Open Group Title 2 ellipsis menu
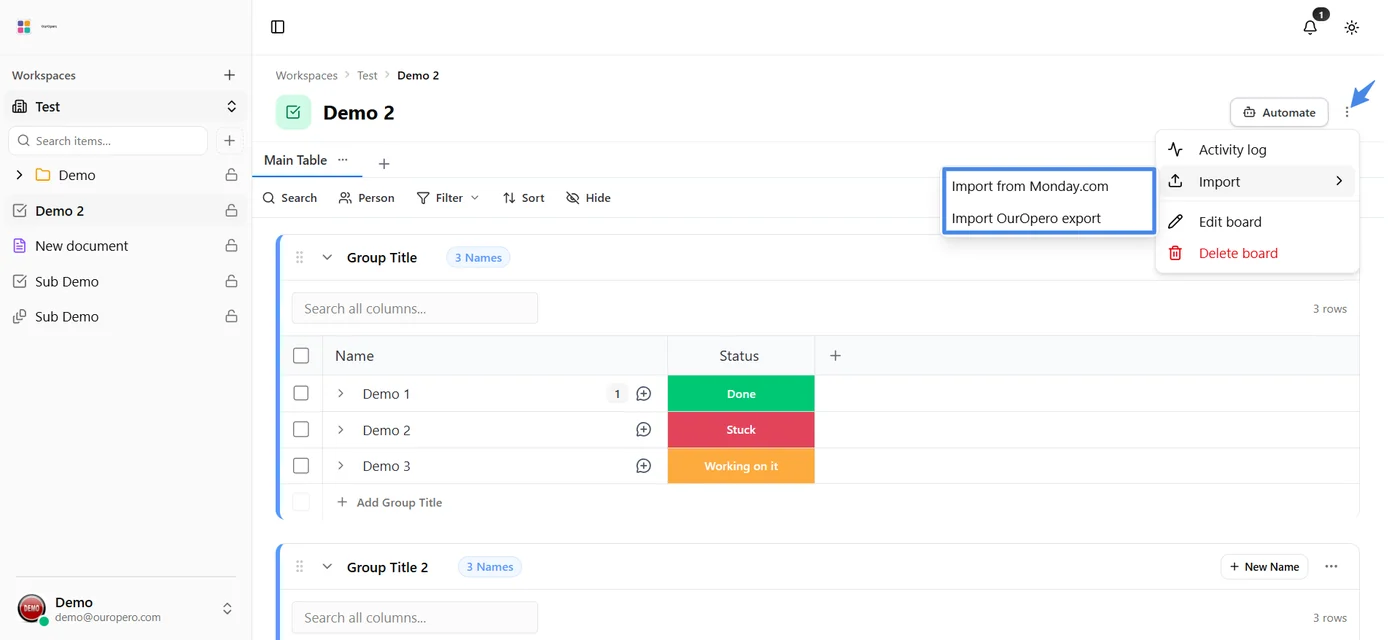Screen dimensions: 1400x640 tap(1331, 567)
